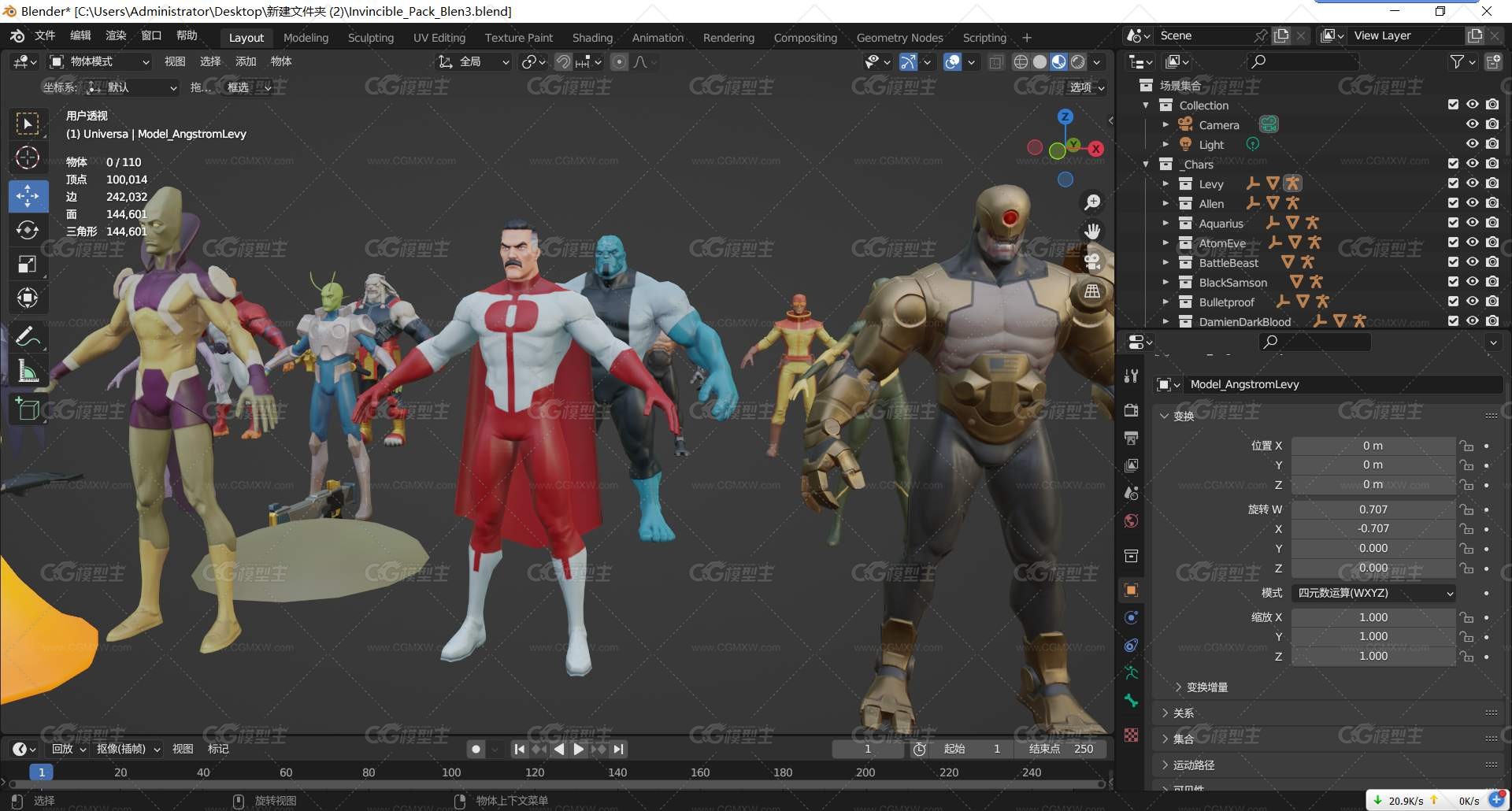Open the Output properties tab
This screenshot has height=811, width=1512.
click(x=1132, y=438)
